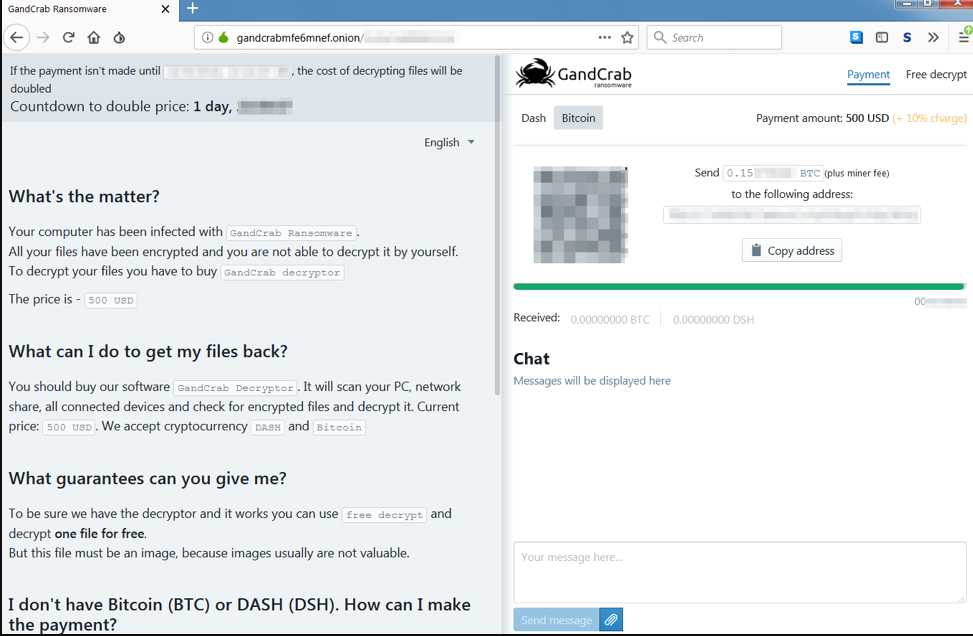
Task: Click the 'Your message here...' chat box
Action: [740, 572]
